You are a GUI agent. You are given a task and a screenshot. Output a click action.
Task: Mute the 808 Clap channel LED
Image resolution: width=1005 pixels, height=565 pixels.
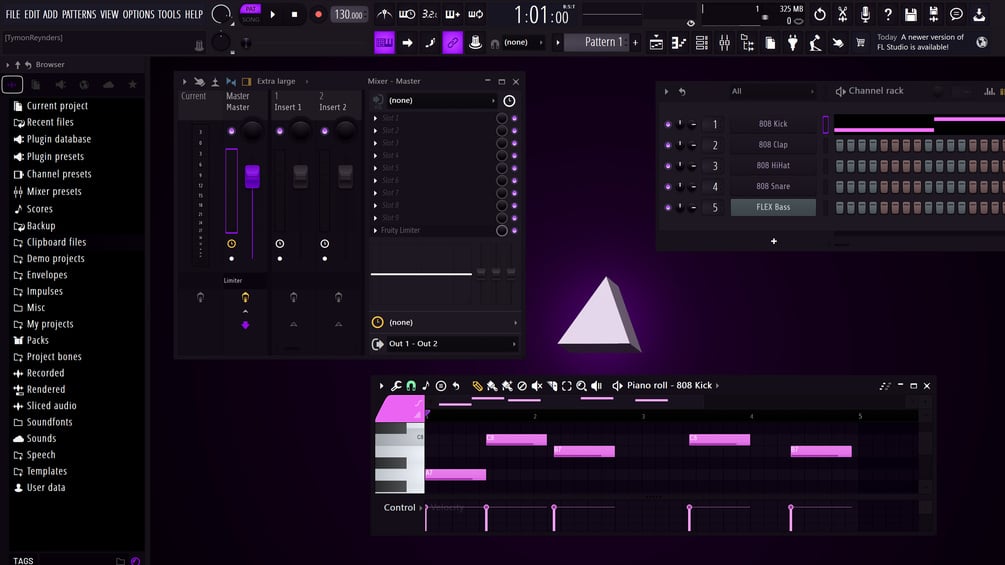(668, 145)
